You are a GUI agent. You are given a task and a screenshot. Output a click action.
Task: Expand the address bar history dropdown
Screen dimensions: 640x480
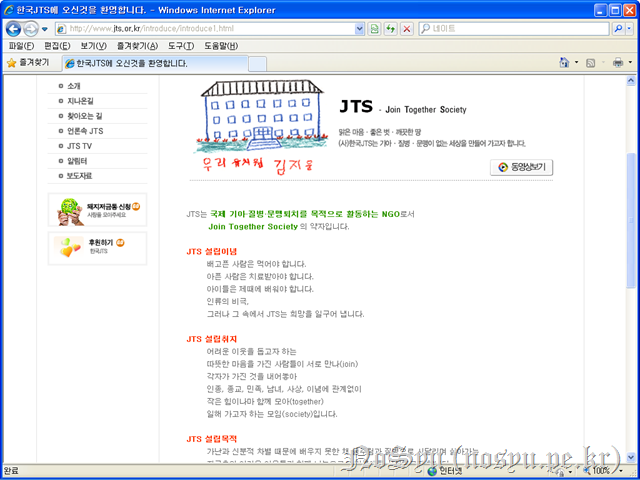360,29
